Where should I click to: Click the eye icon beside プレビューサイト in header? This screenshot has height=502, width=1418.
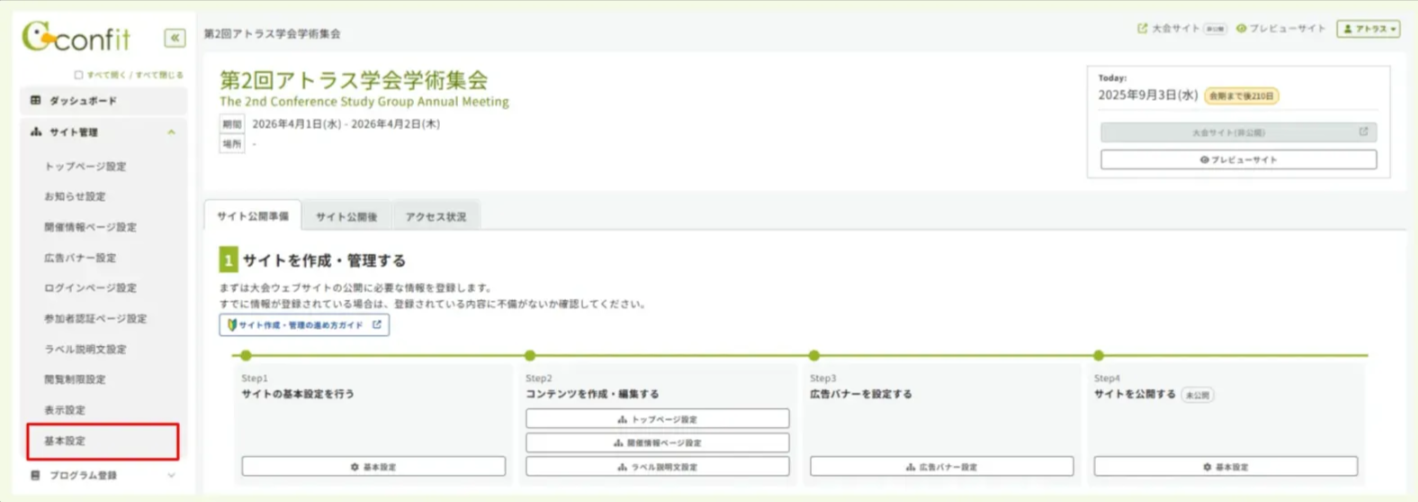pos(1241,29)
